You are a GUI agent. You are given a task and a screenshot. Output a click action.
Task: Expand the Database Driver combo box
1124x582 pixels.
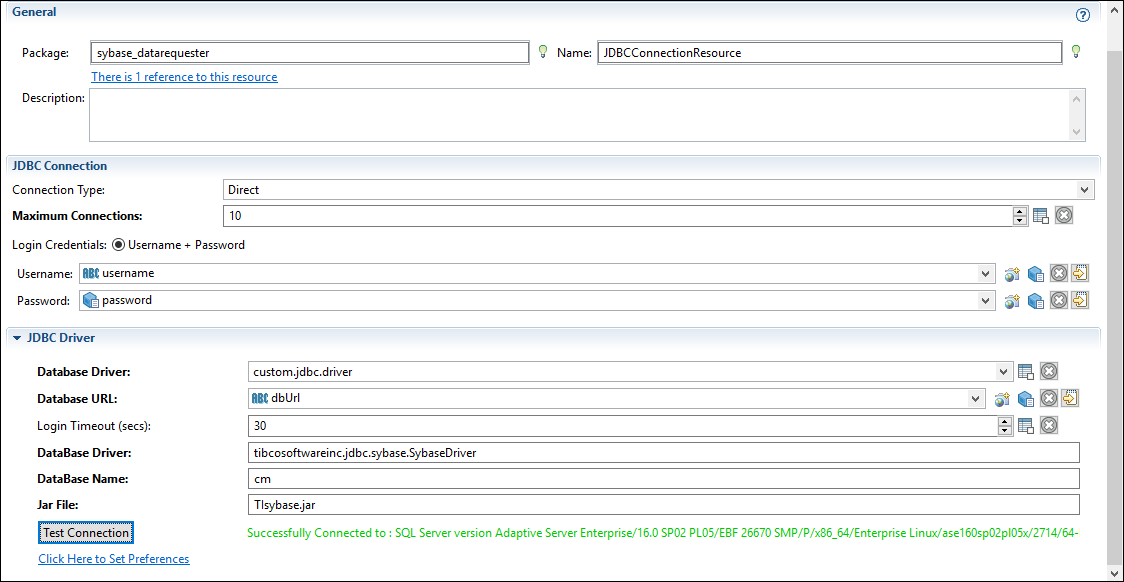[1004, 372]
